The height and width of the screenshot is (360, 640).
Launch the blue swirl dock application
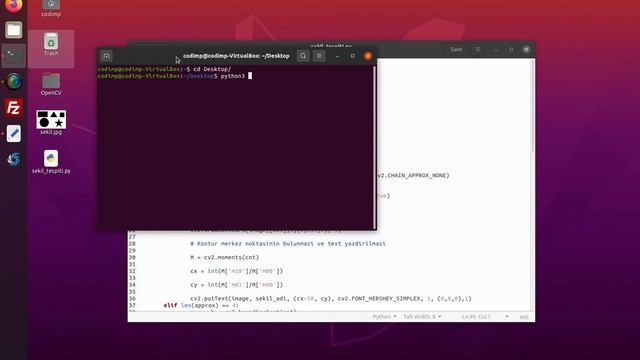(x=13, y=159)
